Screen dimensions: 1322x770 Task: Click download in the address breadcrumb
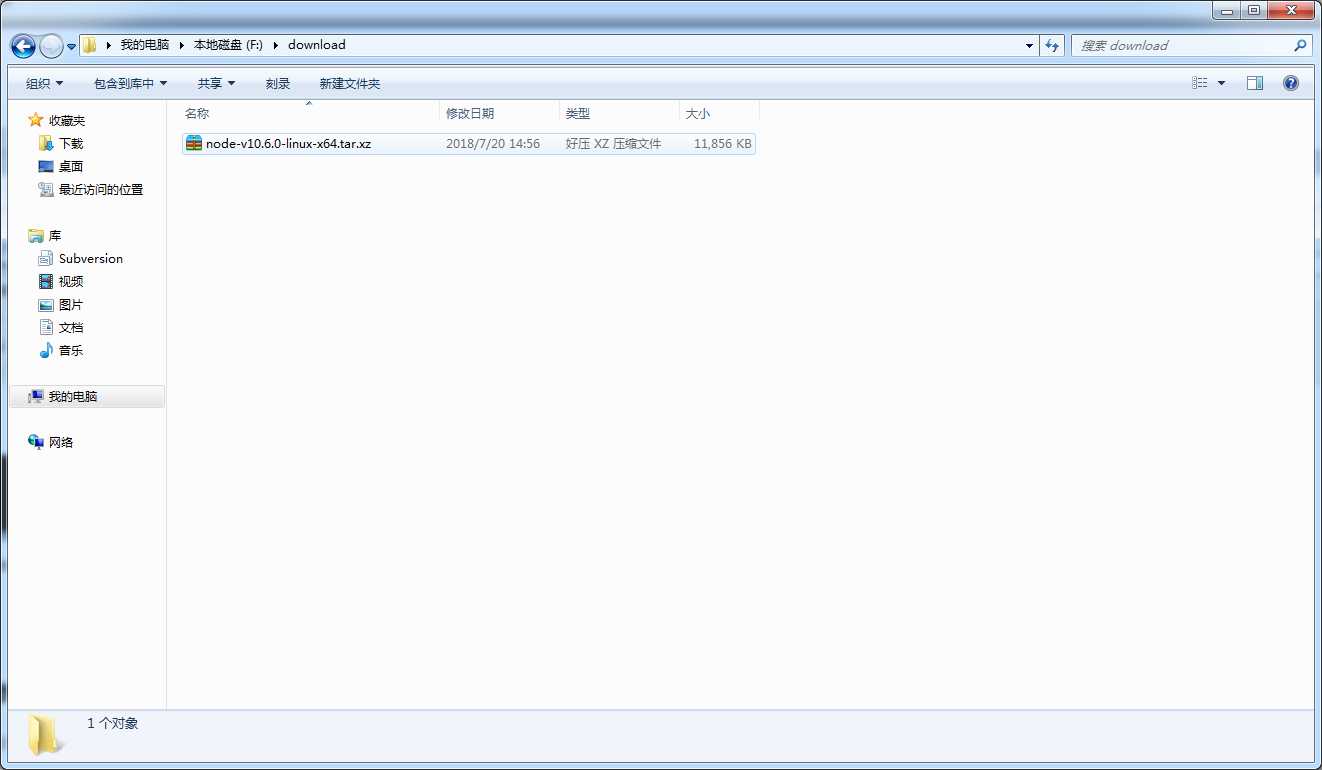[x=317, y=45]
